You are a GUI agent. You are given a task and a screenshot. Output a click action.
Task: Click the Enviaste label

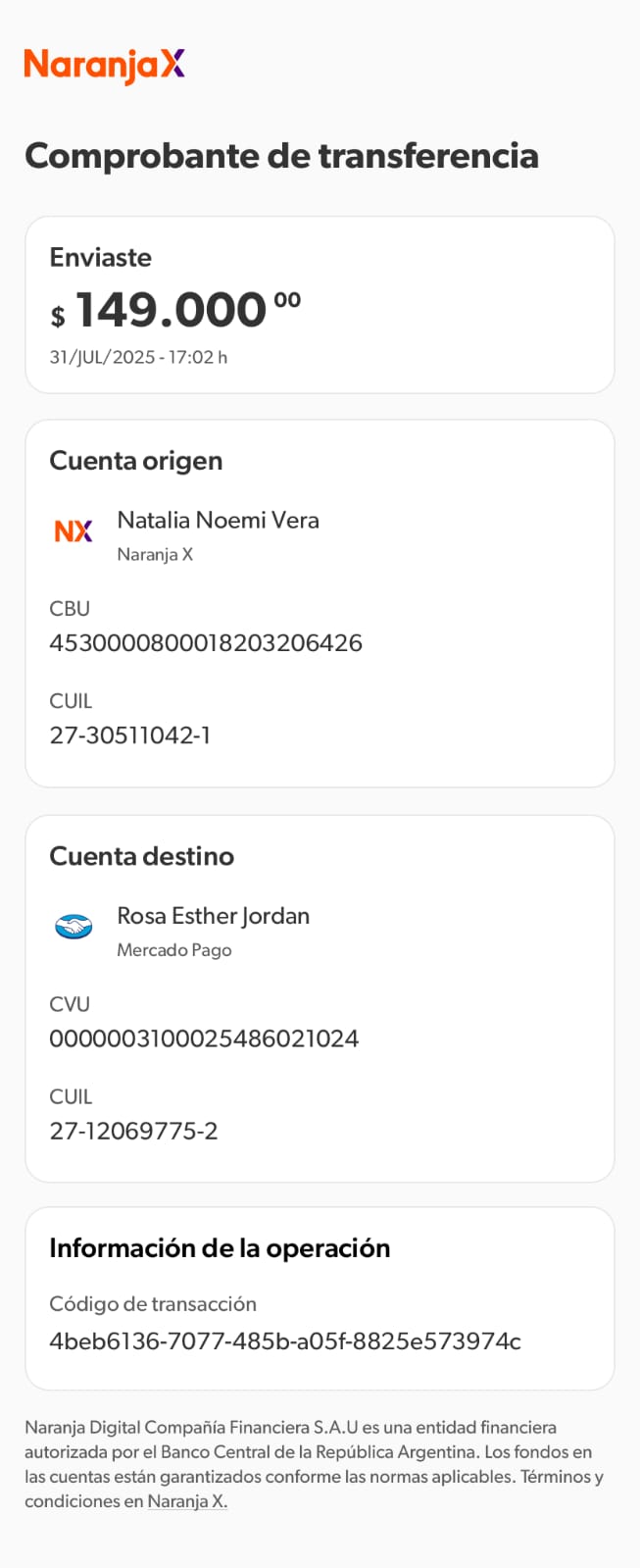pyautogui.click(x=101, y=258)
